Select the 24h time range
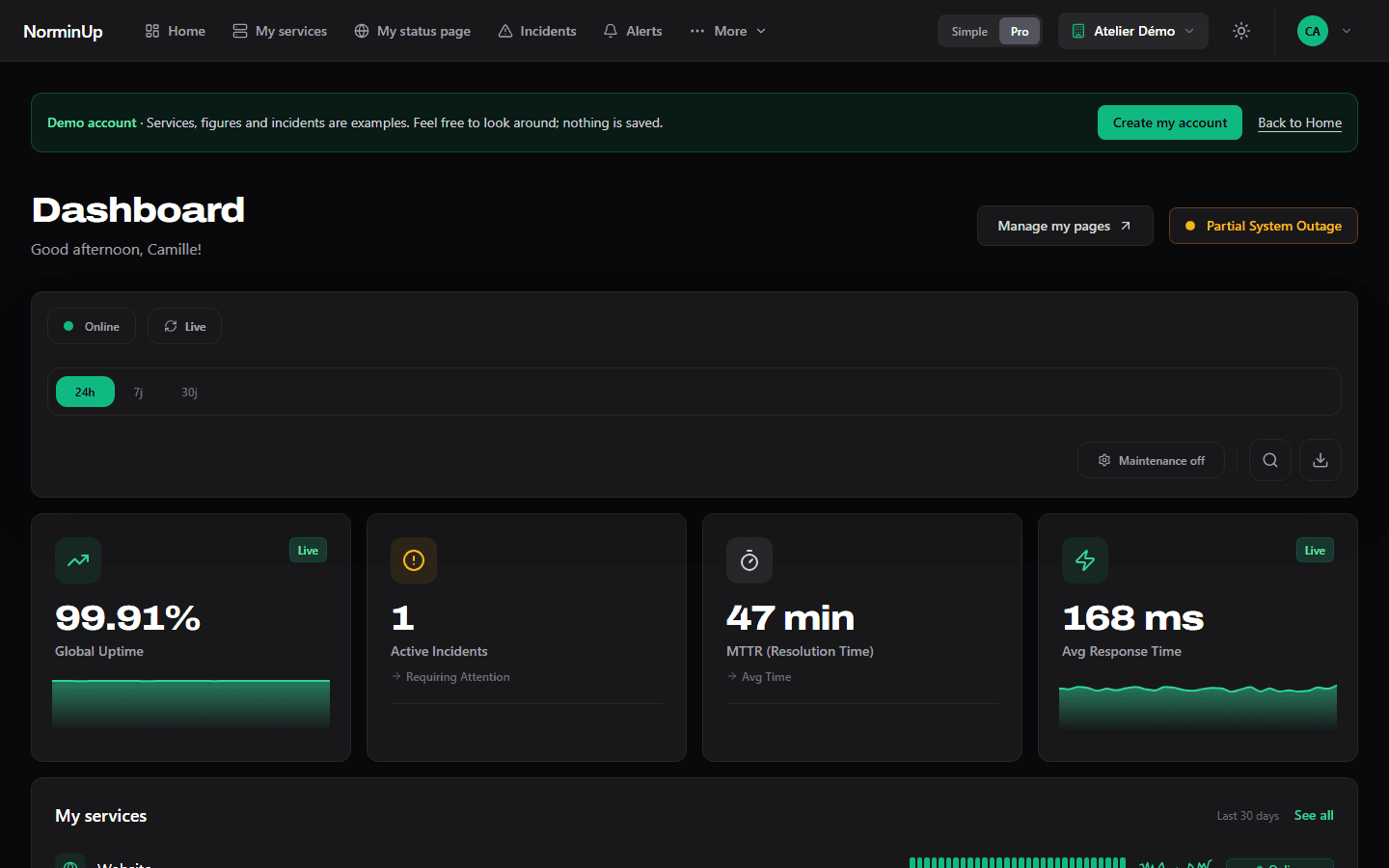 click(x=85, y=392)
